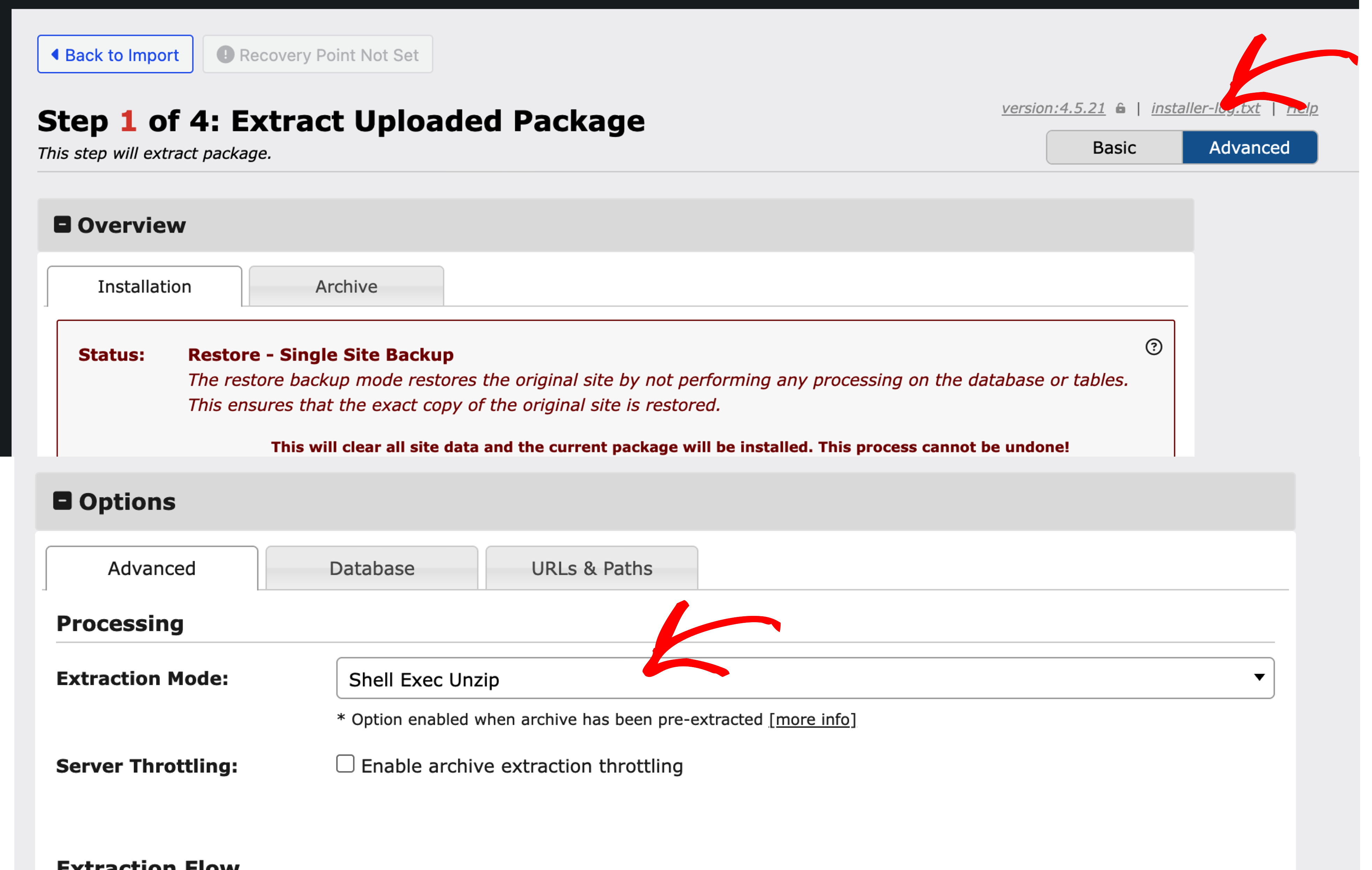Click the version:4.5.21 link
Image resolution: width=1372 pixels, height=870 pixels.
pyautogui.click(x=1053, y=108)
